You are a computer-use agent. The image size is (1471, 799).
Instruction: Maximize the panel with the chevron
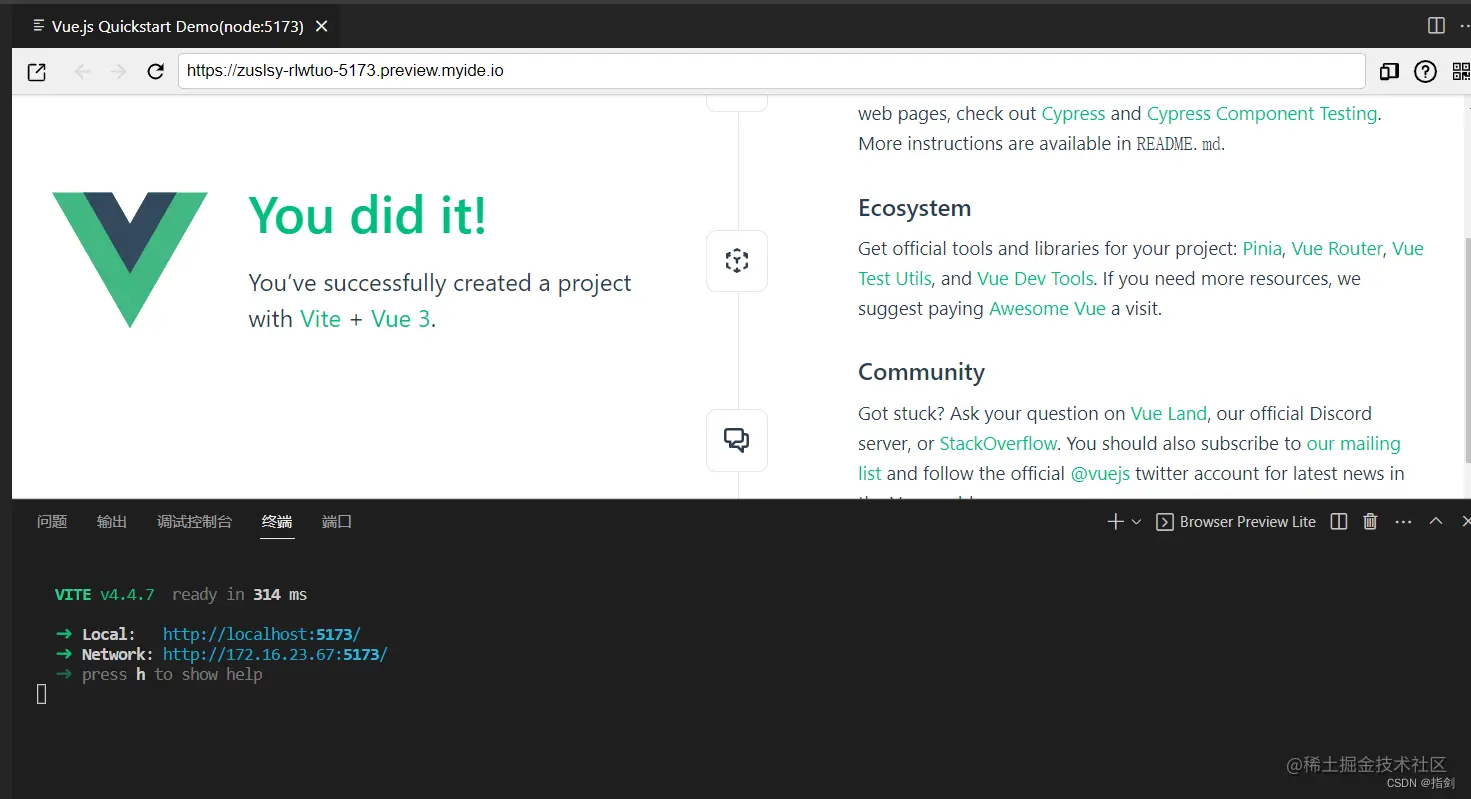[x=1435, y=522]
